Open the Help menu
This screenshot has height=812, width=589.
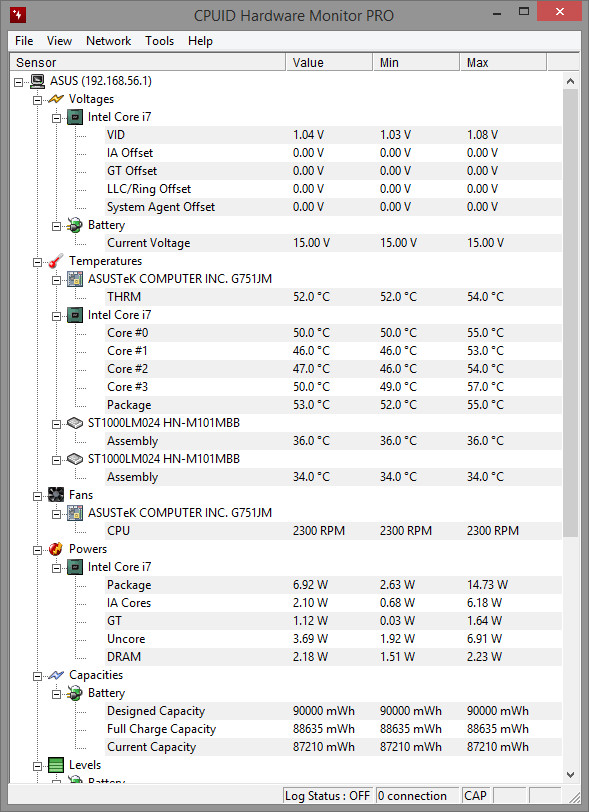click(200, 41)
